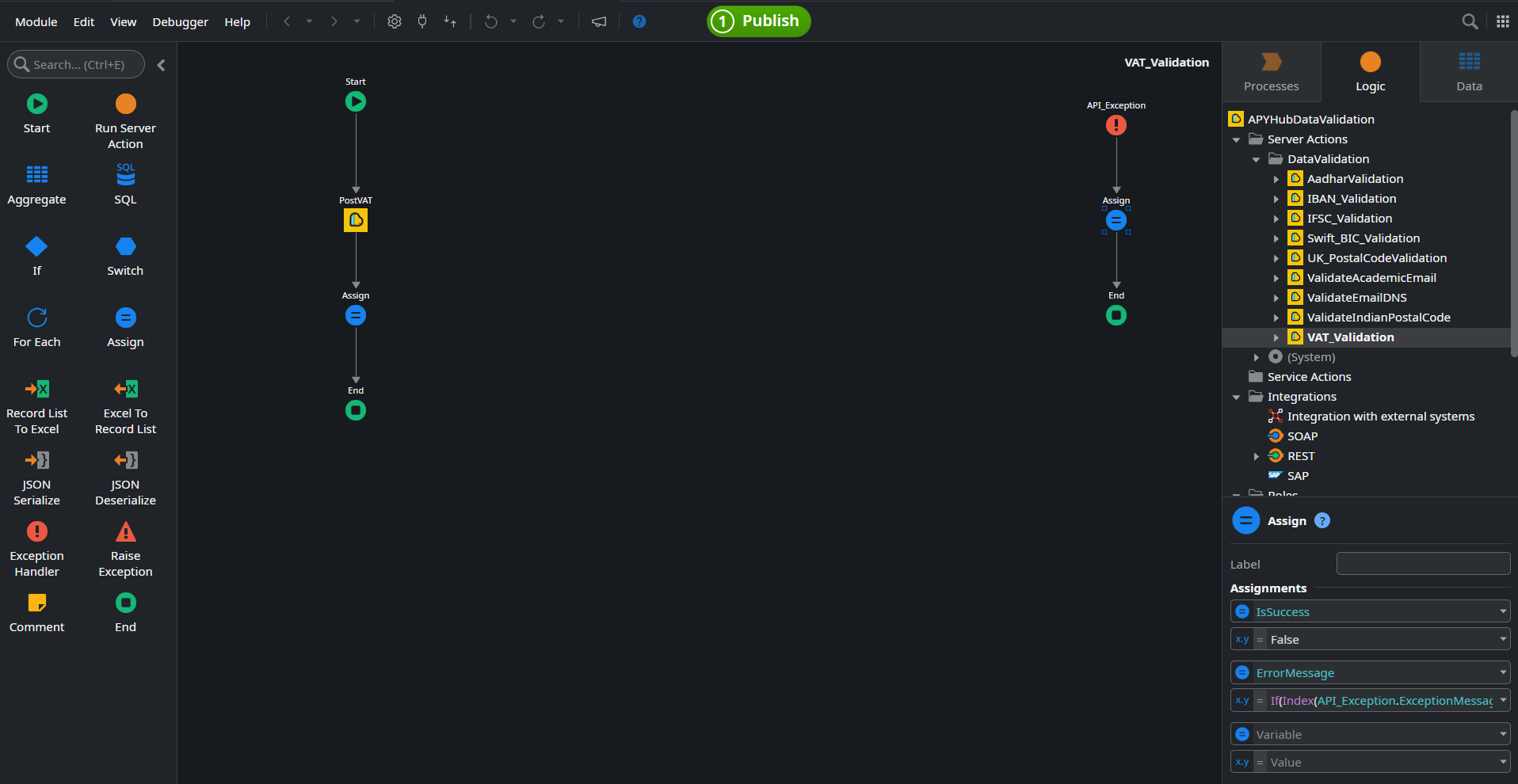Expand the (System) tree node
The image size is (1518, 784).
[x=1257, y=357]
